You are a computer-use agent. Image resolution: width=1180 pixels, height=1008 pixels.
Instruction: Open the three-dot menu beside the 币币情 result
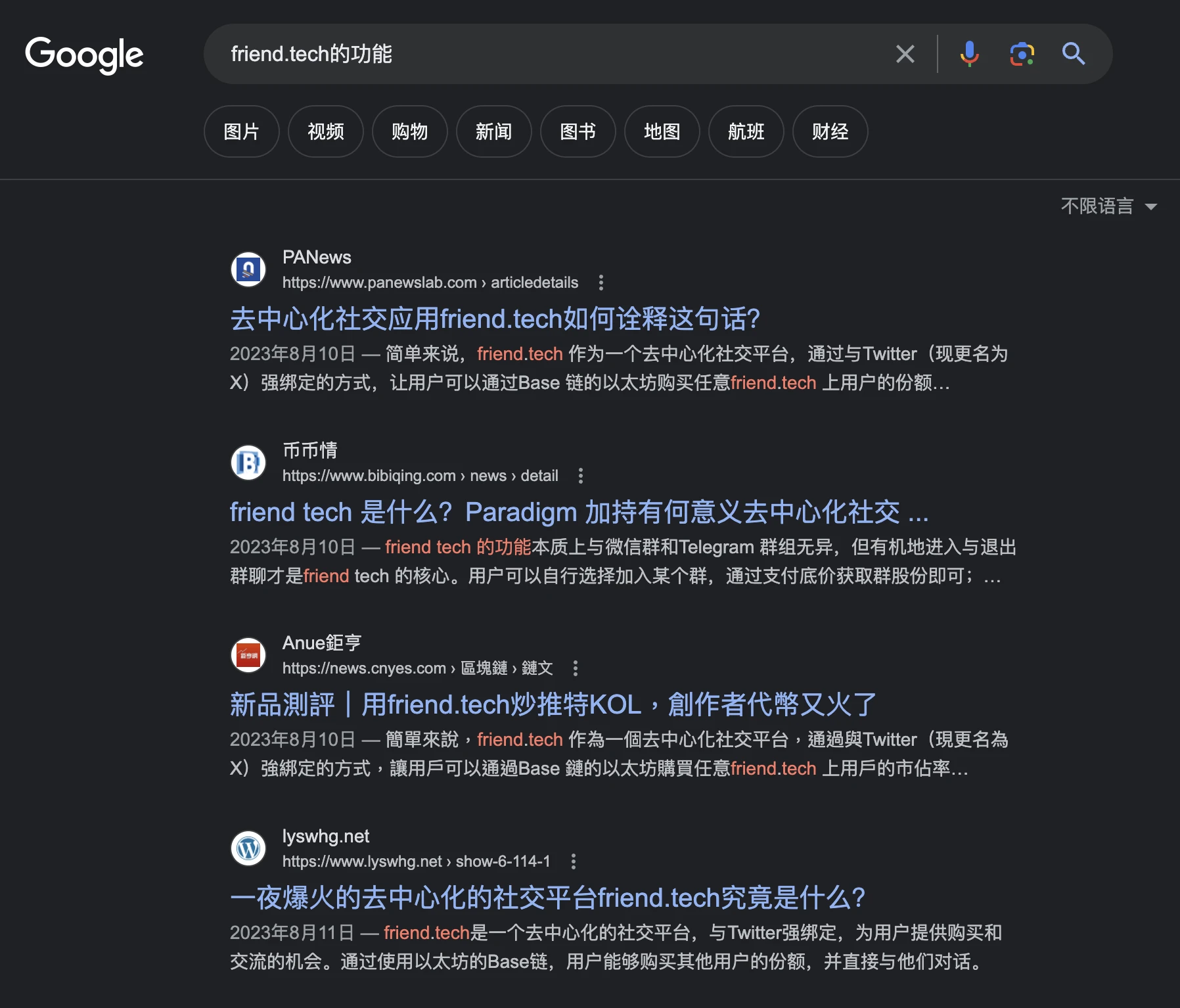click(x=581, y=475)
